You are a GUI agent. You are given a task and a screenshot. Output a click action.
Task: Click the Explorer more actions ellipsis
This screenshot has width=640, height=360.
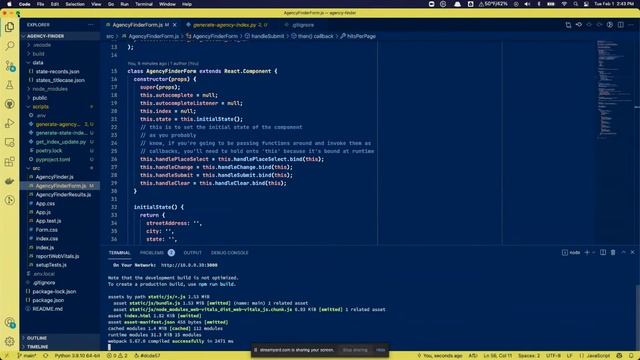click(x=91, y=25)
